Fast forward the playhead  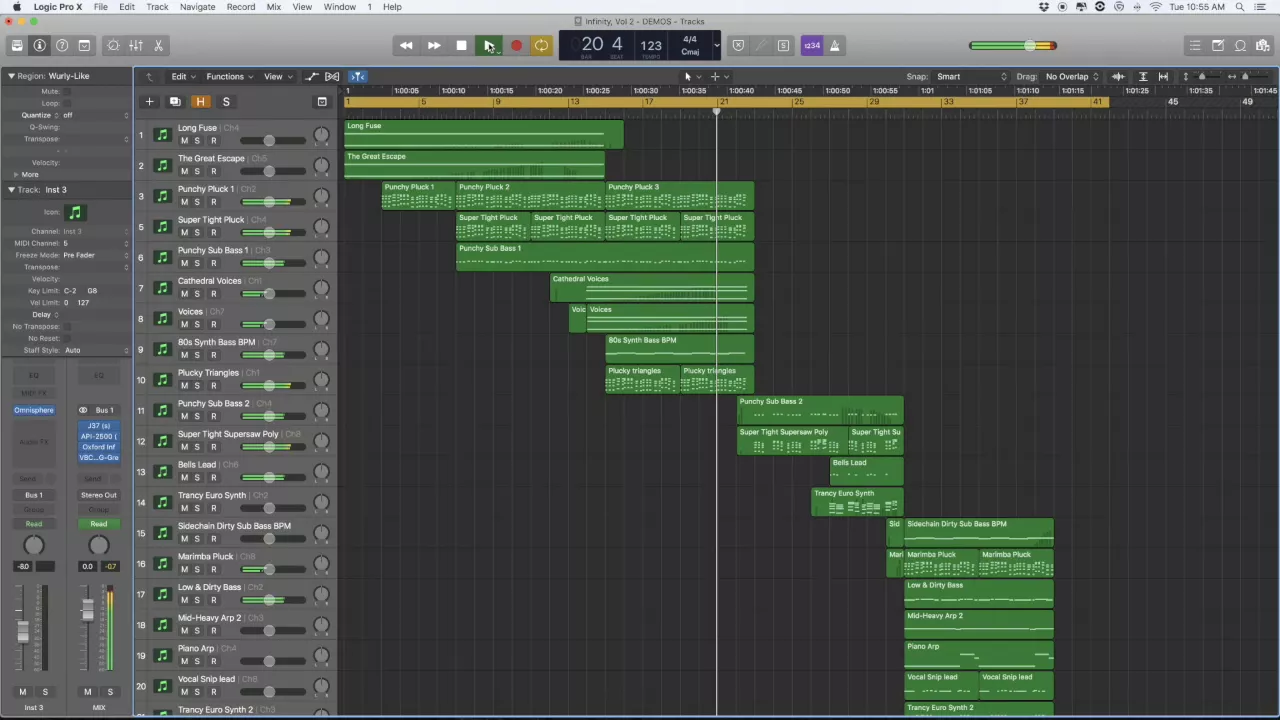tap(434, 45)
